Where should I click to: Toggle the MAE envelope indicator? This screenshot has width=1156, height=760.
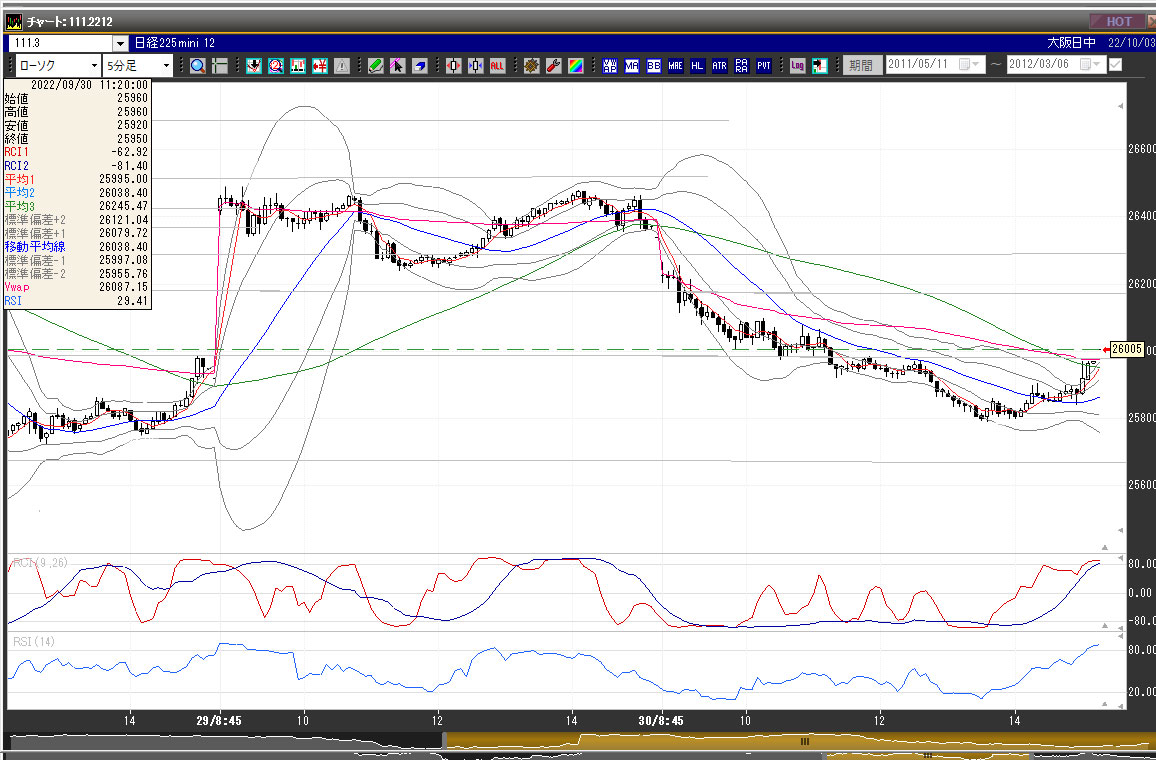[x=675, y=66]
